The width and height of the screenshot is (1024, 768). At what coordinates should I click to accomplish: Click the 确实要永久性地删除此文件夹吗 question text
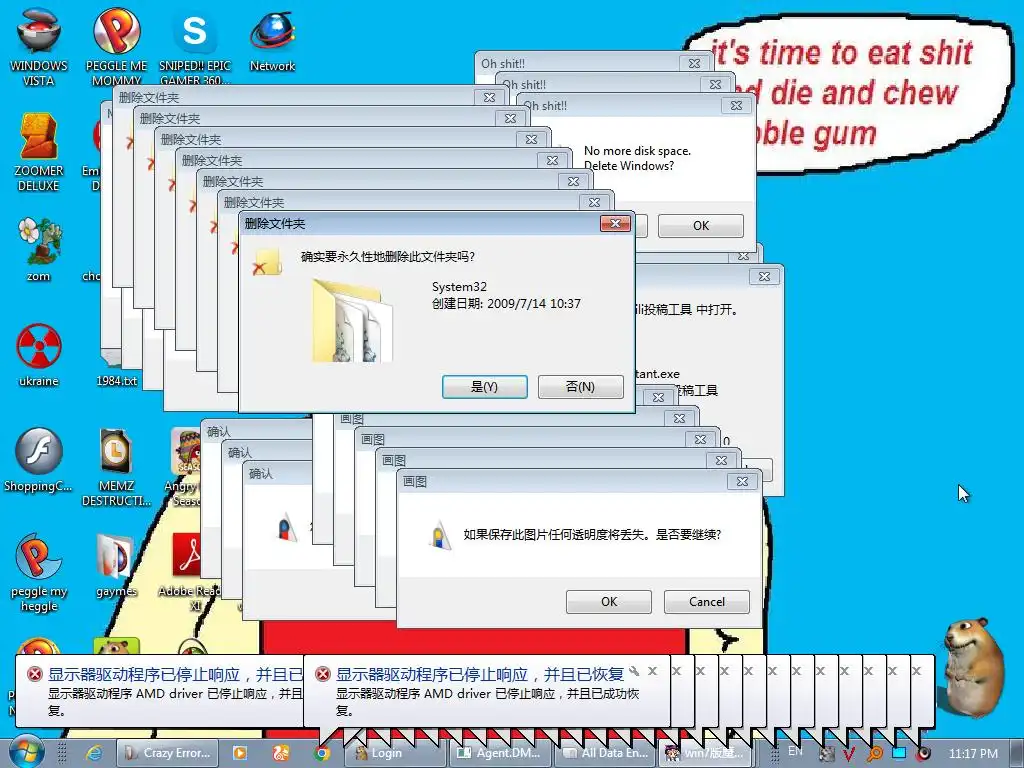coord(388,257)
